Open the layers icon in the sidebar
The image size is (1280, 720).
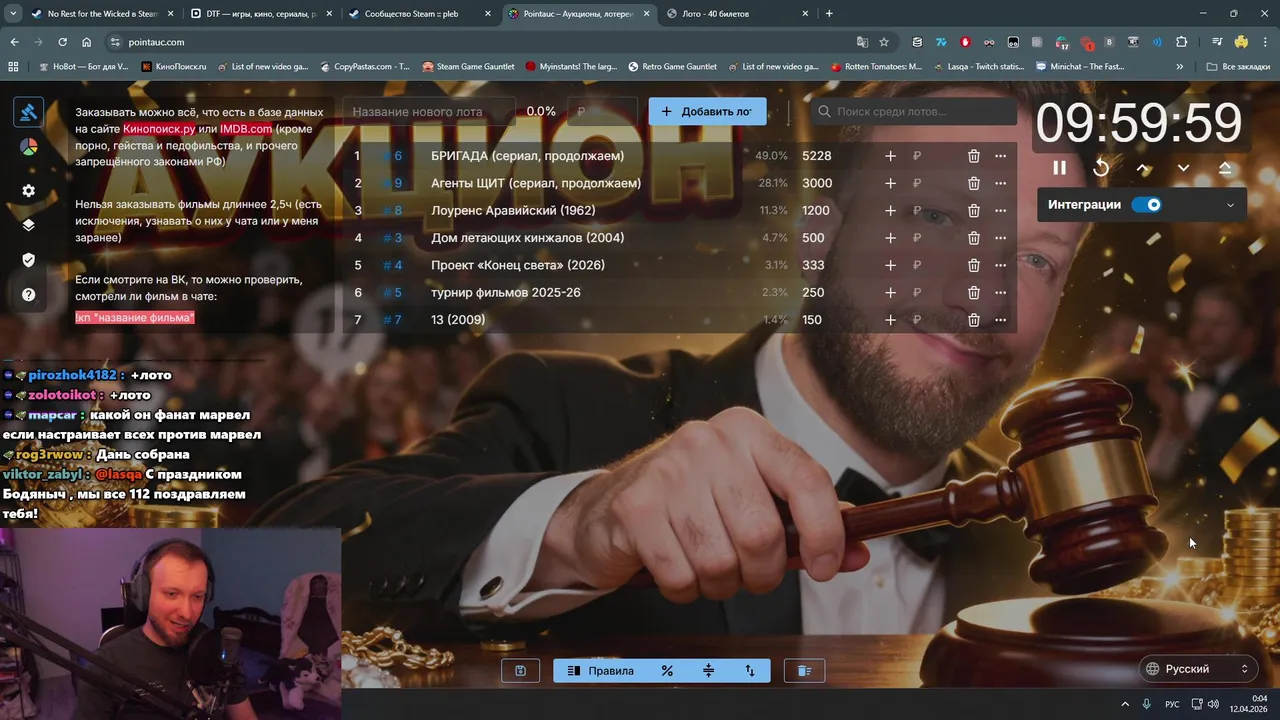[28, 225]
